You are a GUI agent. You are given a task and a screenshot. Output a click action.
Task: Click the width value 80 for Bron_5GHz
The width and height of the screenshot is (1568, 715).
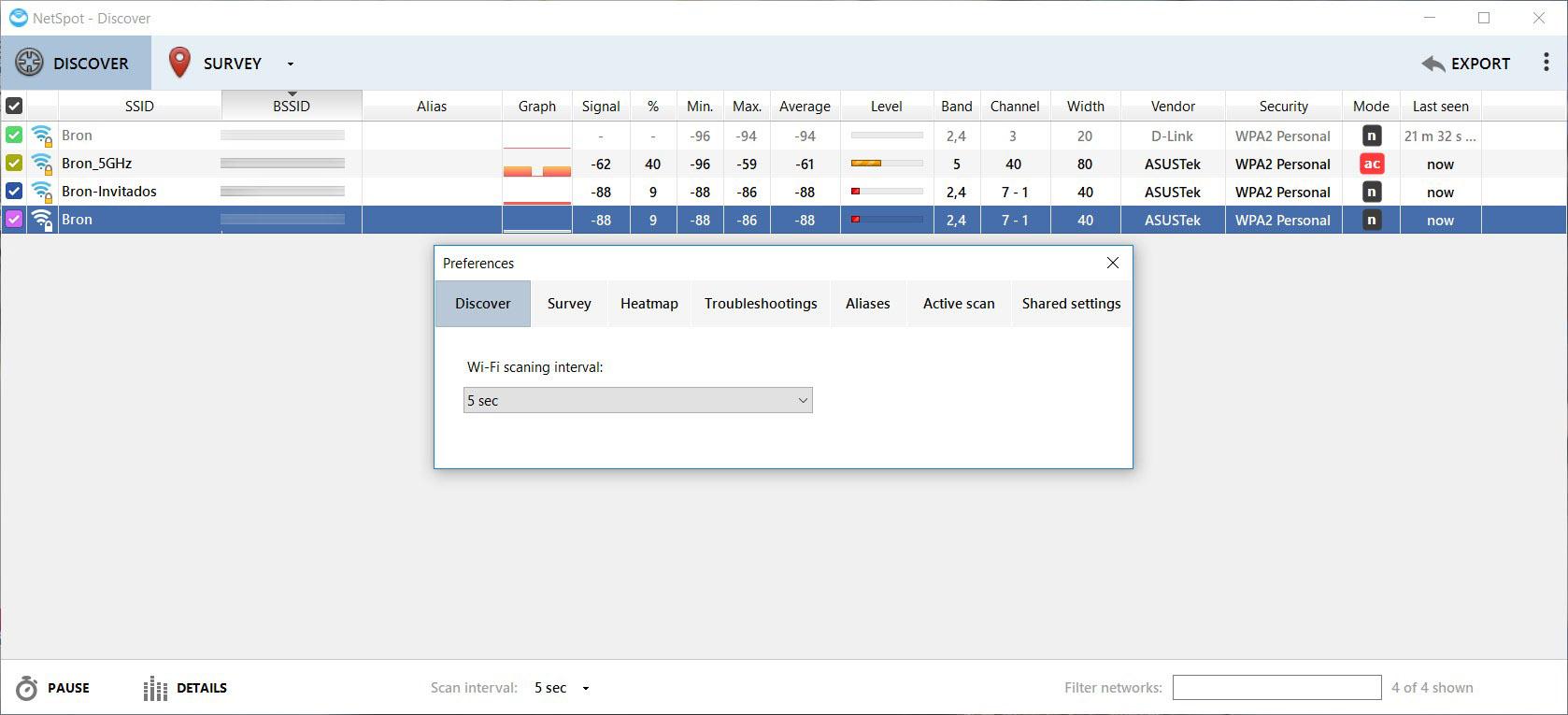coord(1085,164)
